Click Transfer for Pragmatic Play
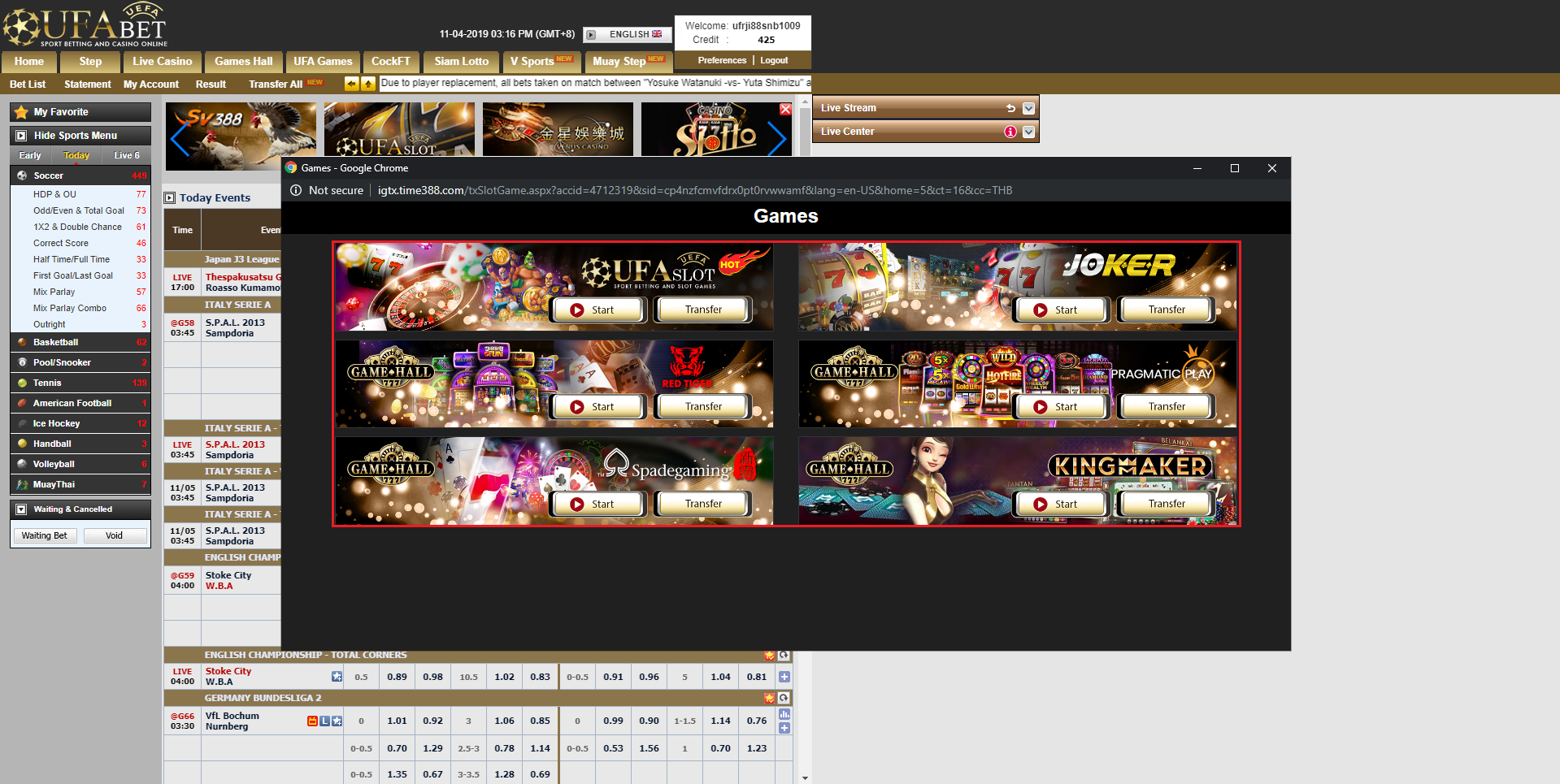Viewport: 1560px width, 784px height. [x=1167, y=406]
